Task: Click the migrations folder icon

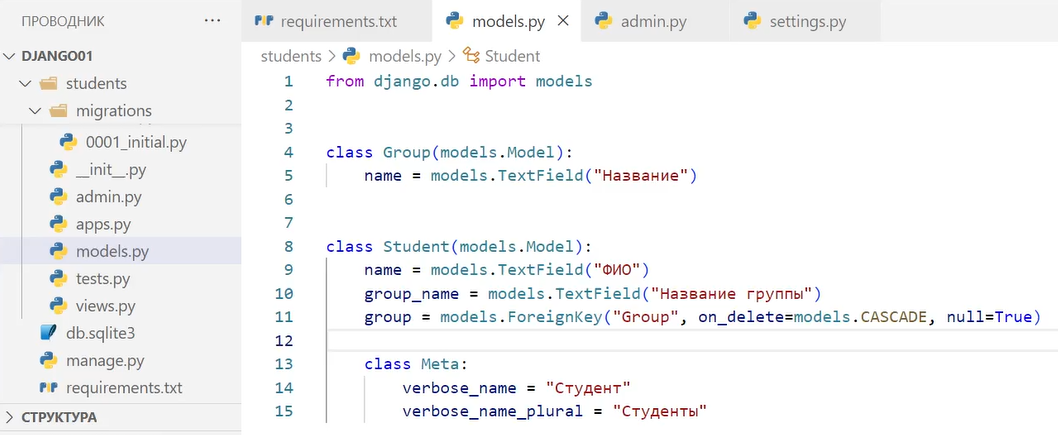Action: pyautogui.click(x=58, y=111)
